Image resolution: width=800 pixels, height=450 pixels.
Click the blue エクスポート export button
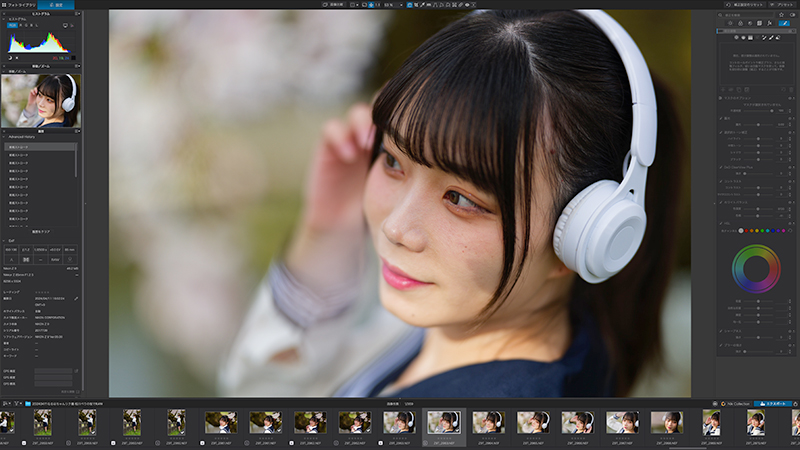773,404
